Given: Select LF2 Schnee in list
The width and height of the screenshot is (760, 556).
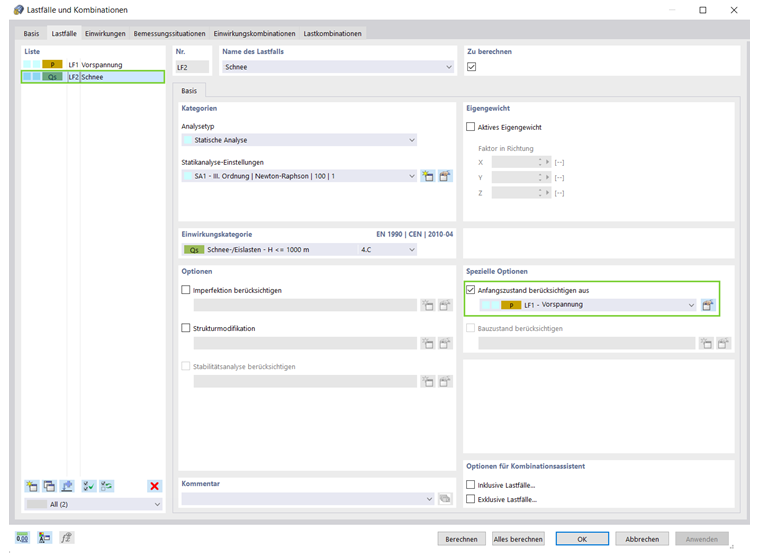Looking at the screenshot, I should (93, 77).
